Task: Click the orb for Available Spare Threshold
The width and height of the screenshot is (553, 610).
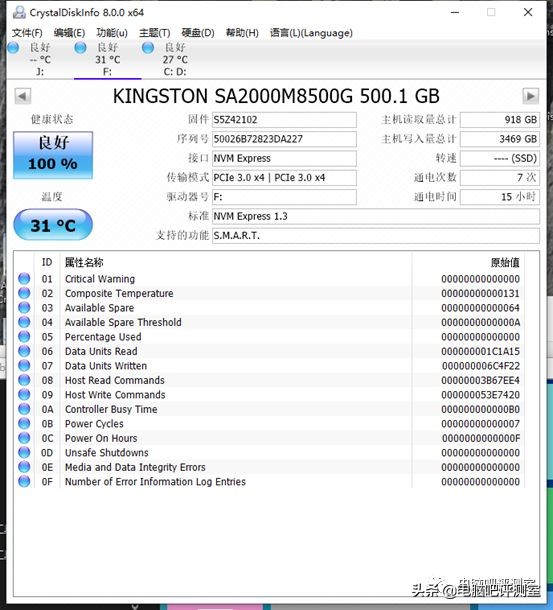Action: pyautogui.click(x=24, y=322)
